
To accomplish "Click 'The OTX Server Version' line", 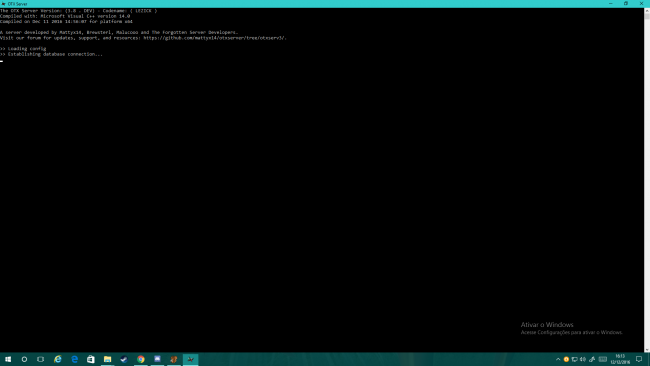I will [79, 11].
